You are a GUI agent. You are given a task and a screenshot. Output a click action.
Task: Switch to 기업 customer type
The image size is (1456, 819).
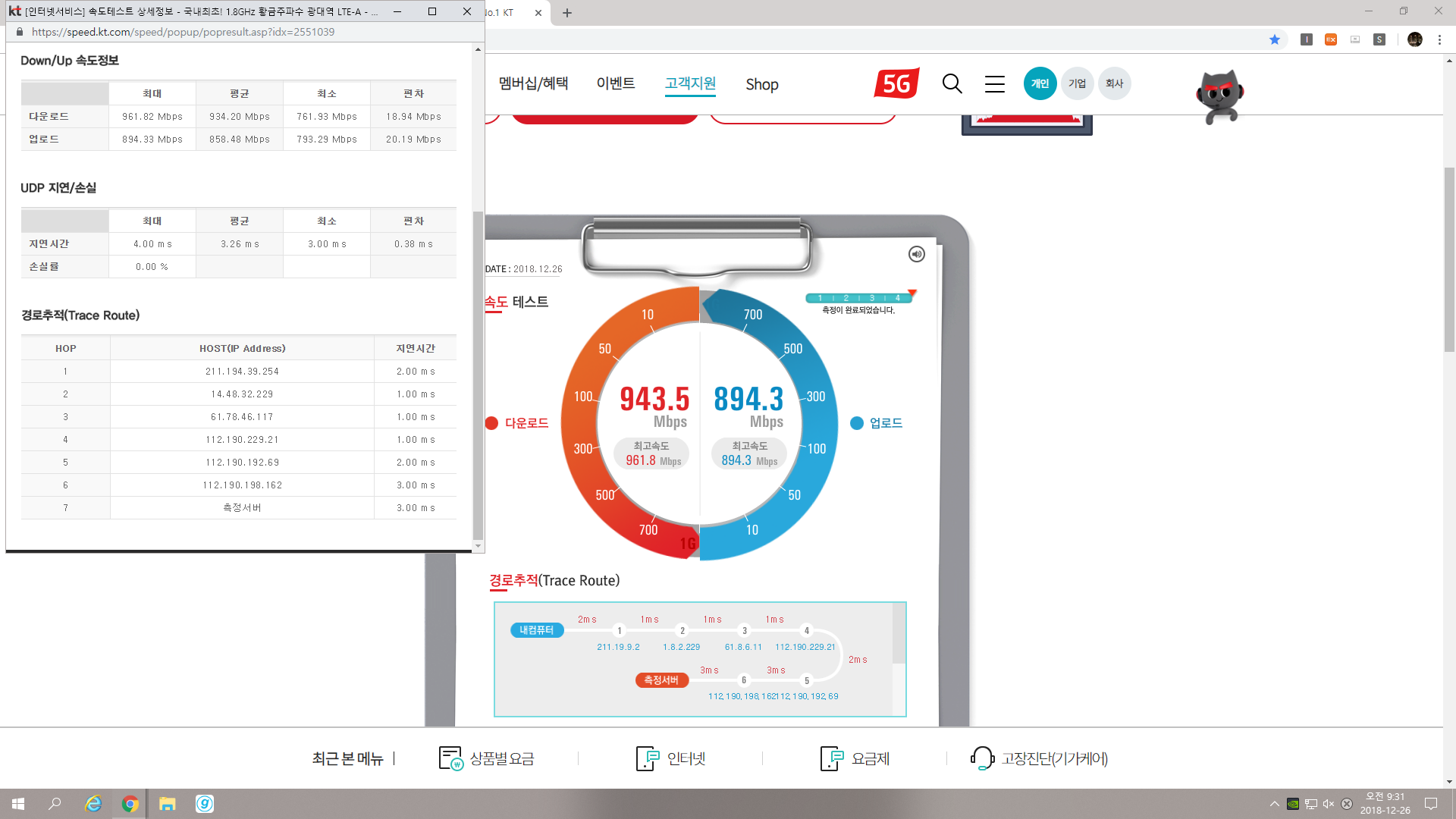[1077, 83]
